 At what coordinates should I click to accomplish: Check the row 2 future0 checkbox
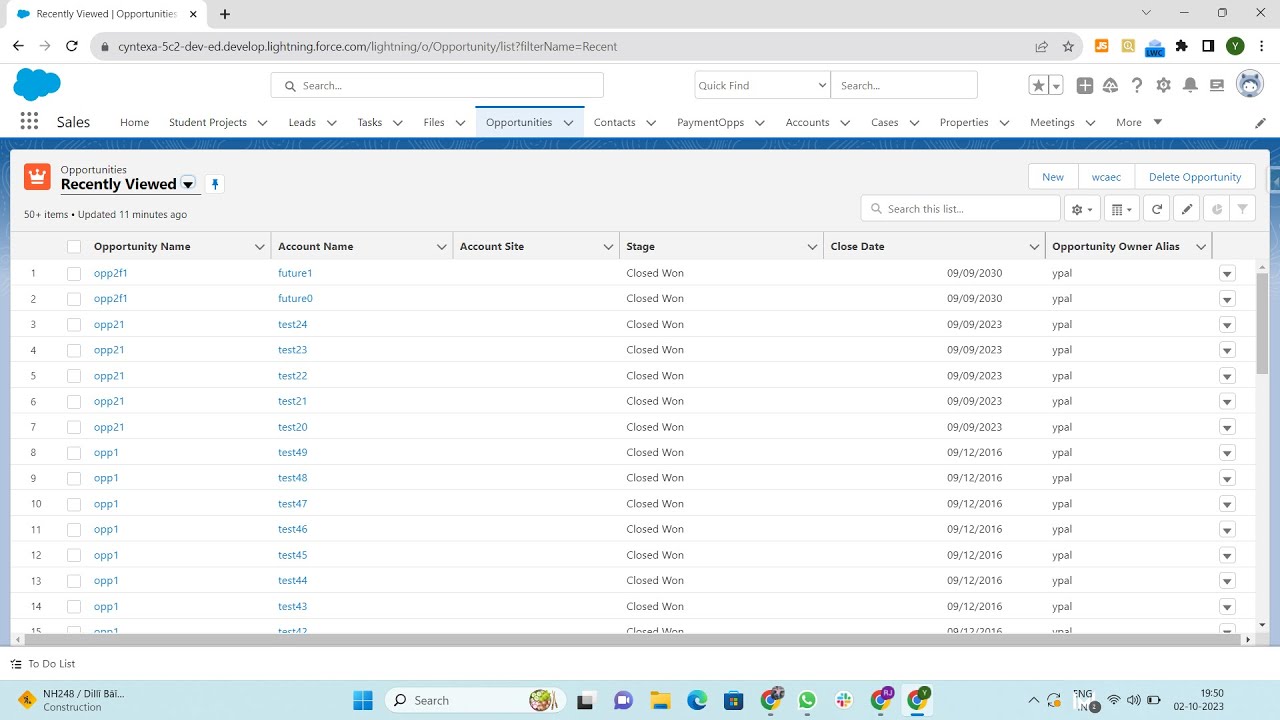point(74,299)
